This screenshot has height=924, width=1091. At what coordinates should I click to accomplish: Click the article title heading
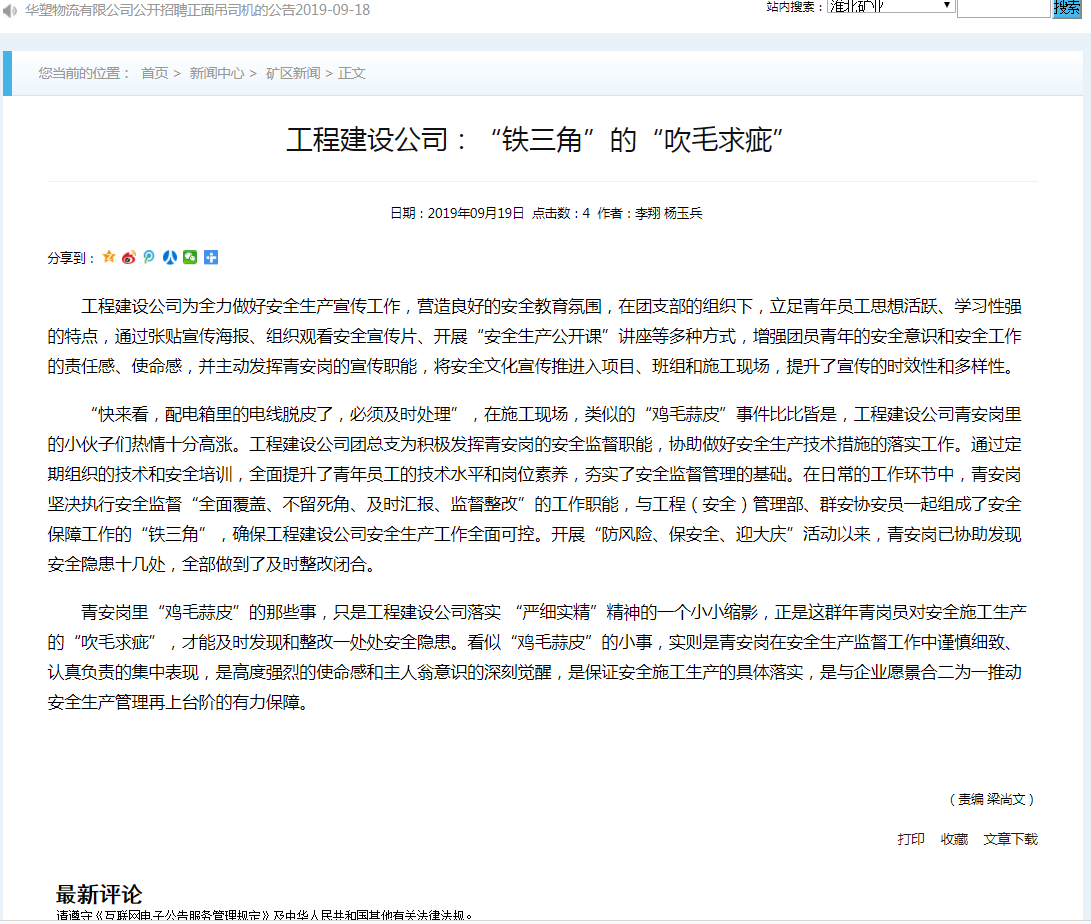click(x=534, y=139)
